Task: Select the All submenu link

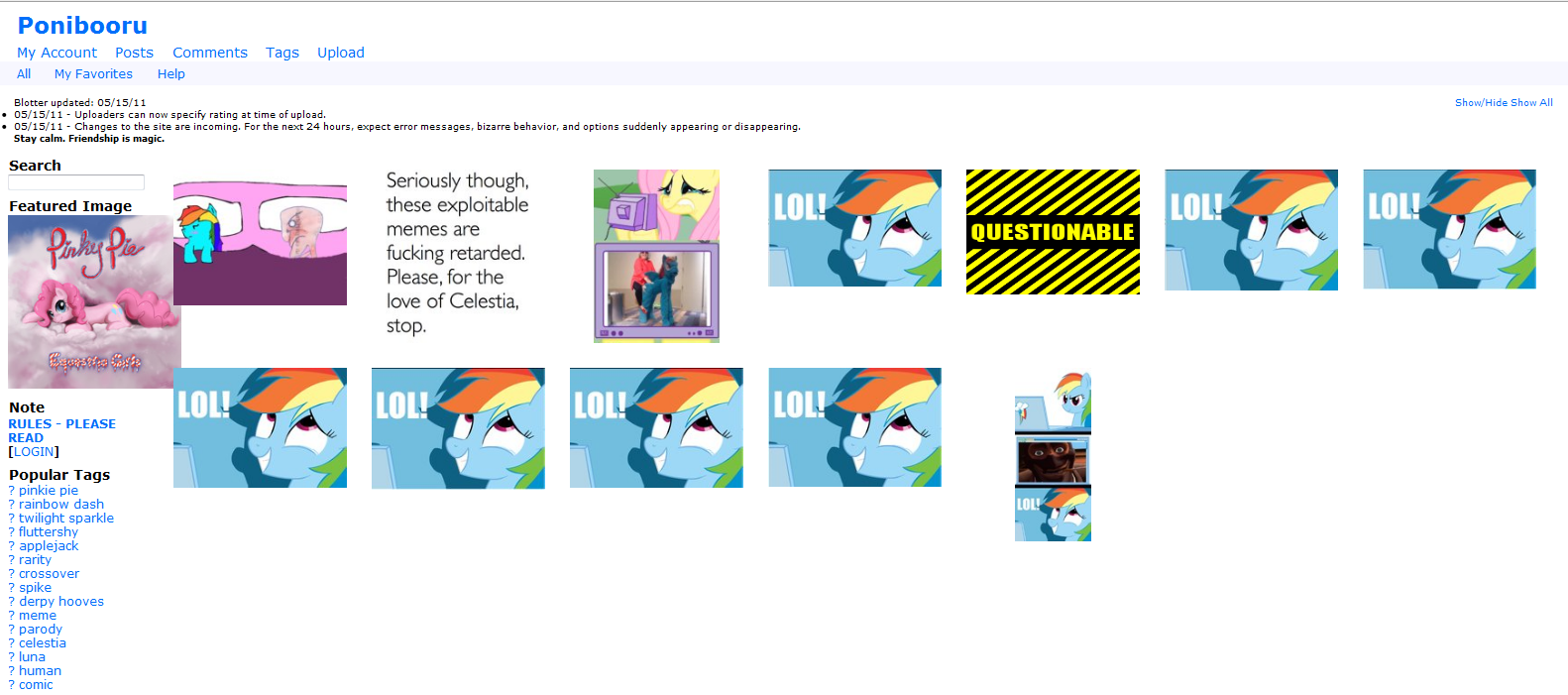Action: pos(24,73)
